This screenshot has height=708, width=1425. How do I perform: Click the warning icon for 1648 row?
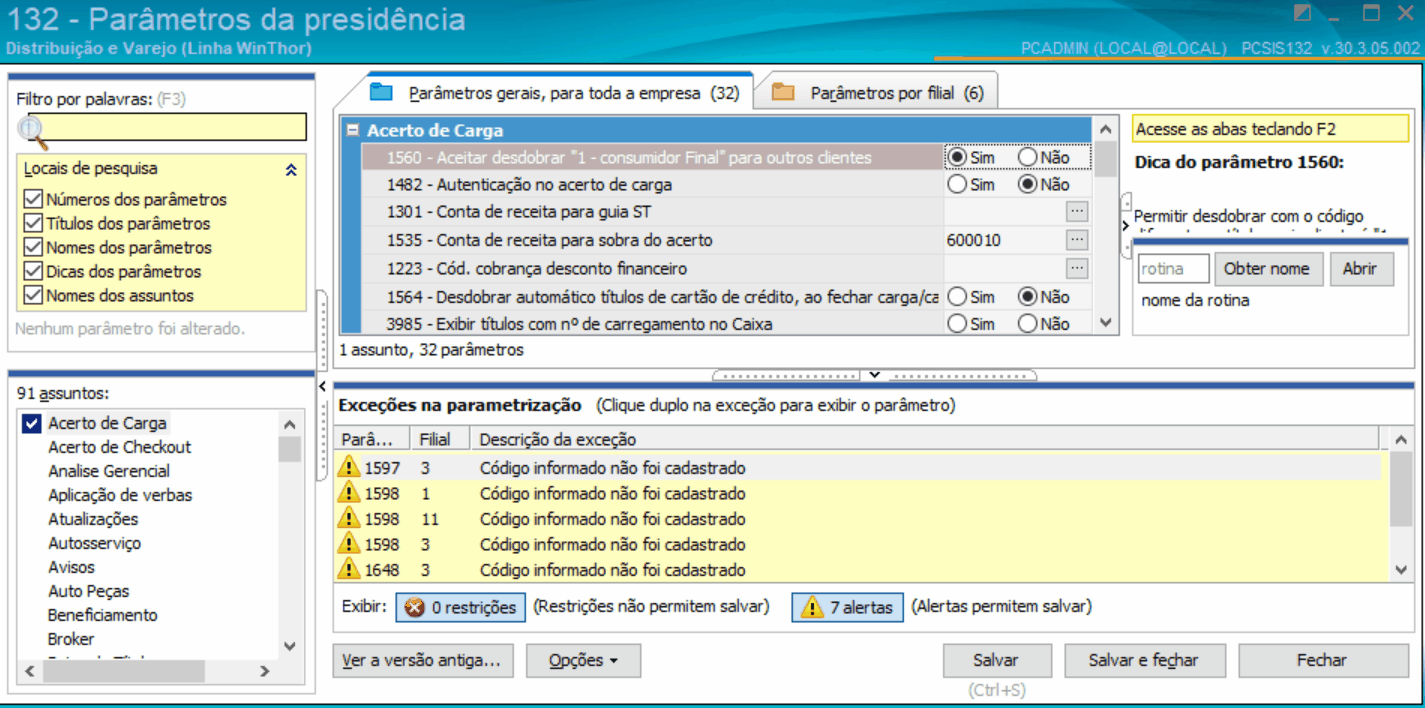349,570
